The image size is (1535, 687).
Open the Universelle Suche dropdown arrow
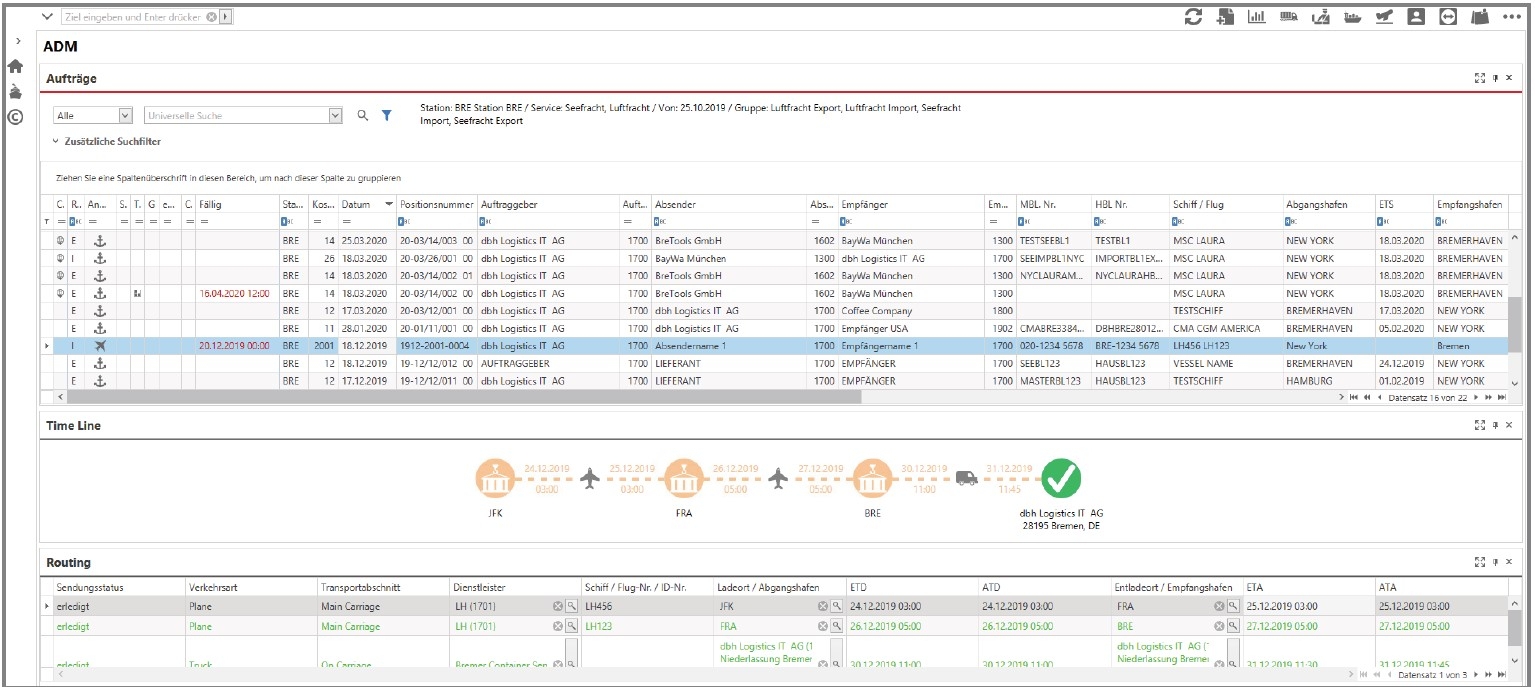tap(335, 116)
